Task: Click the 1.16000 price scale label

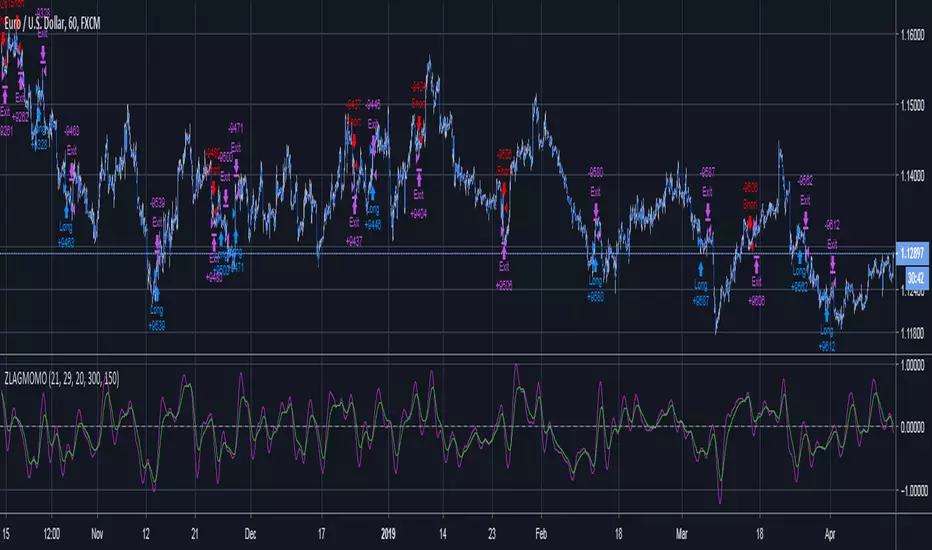Action: coord(912,35)
